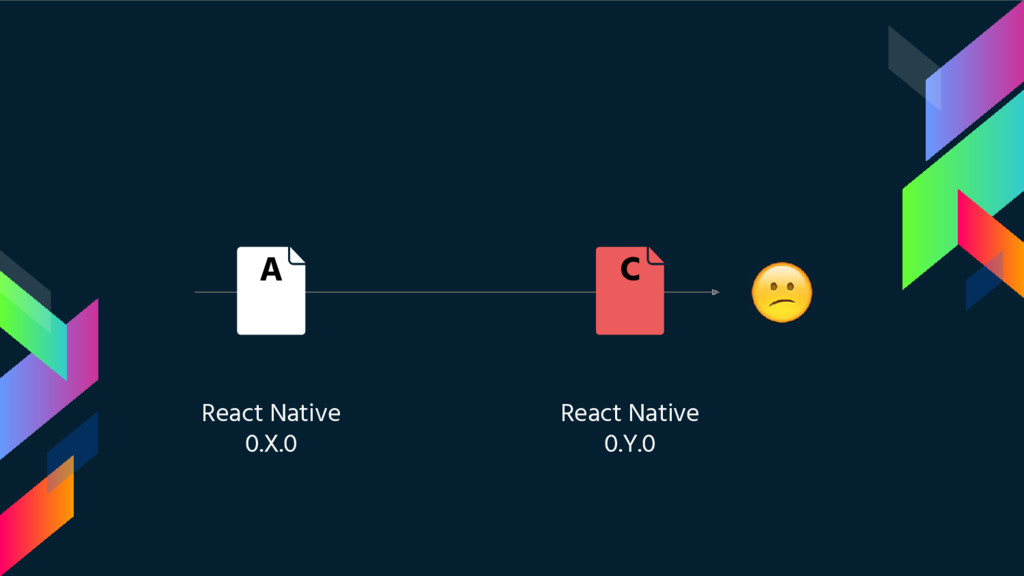Select the confused face emoji

(782, 293)
